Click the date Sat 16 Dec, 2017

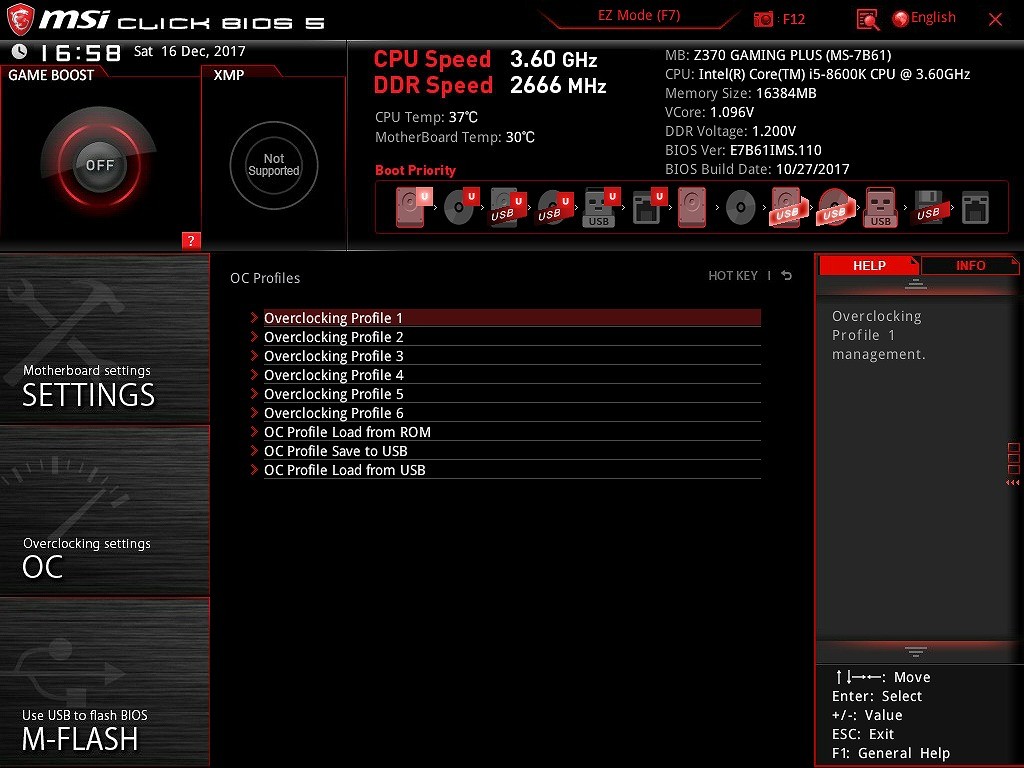click(x=189, y=51)
